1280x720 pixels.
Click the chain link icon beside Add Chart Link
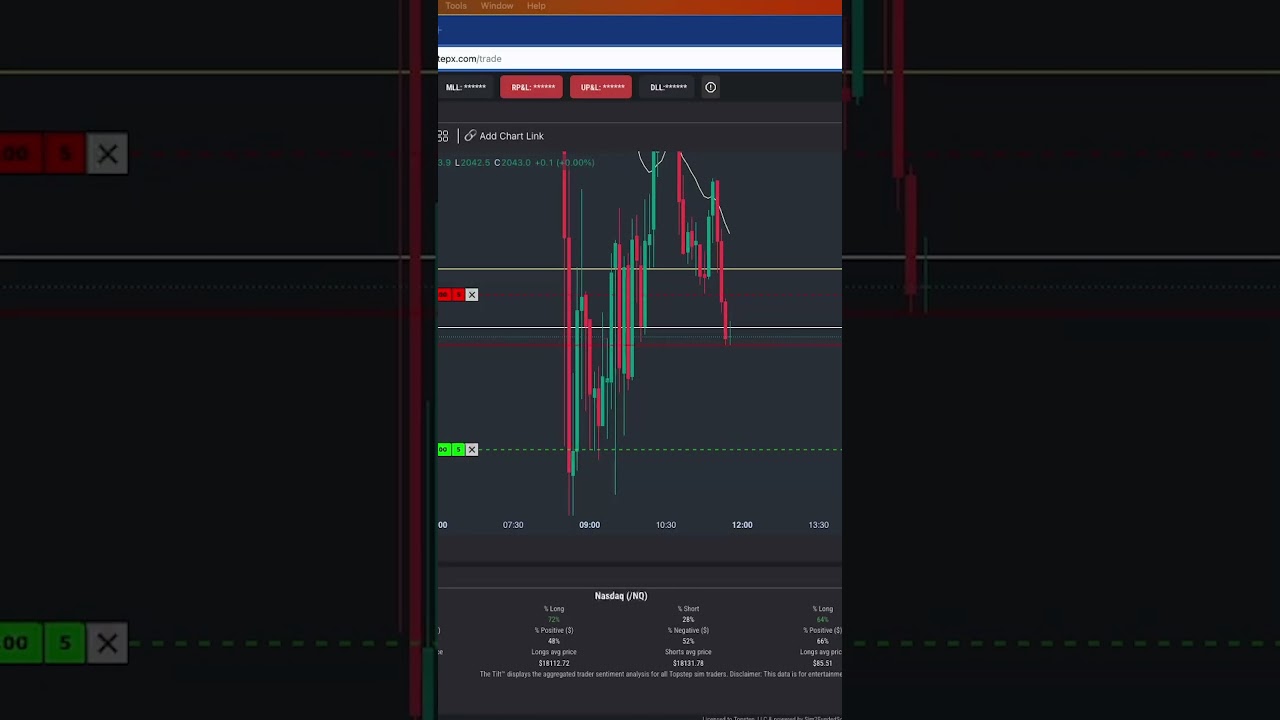[x=470, y=136]
